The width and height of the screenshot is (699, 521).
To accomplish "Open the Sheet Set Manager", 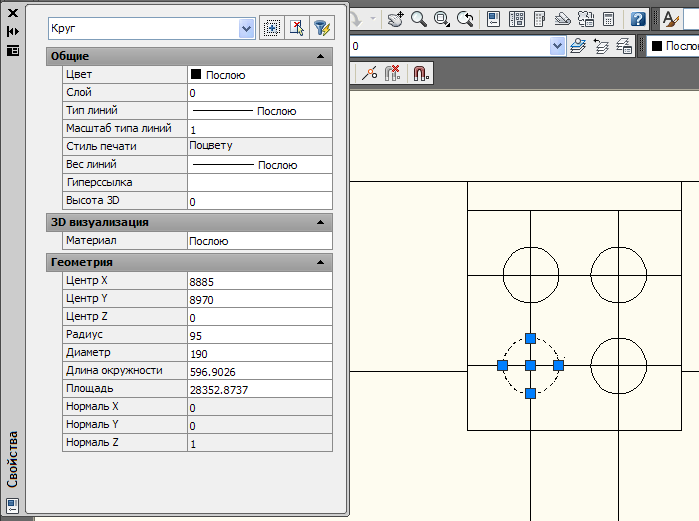I will 563,19.
